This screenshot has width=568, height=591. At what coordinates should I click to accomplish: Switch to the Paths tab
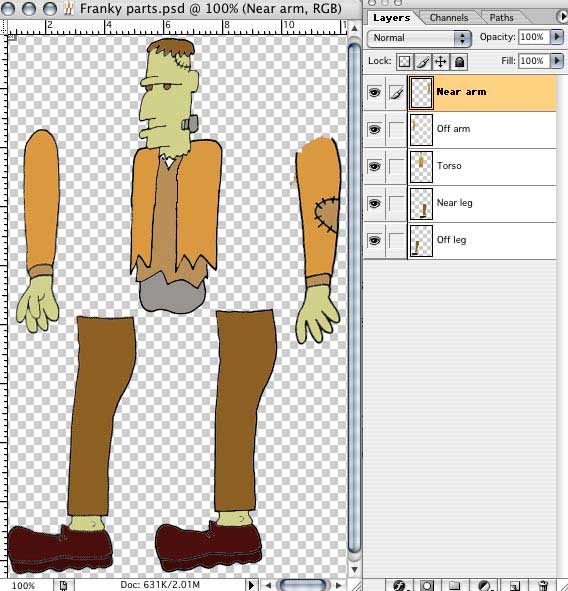point(501,18)
